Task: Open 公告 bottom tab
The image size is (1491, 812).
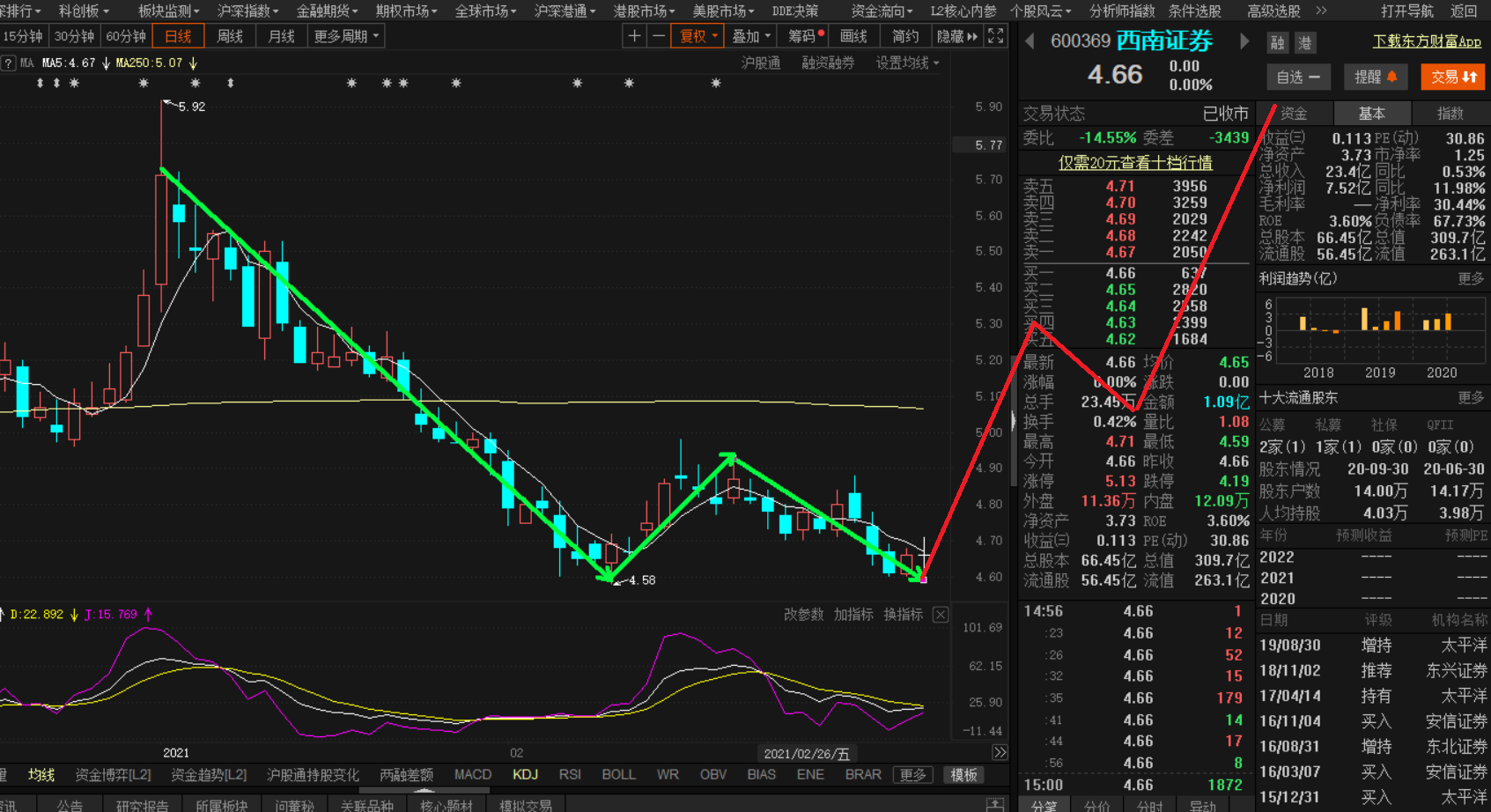Action: coord(70,805)
